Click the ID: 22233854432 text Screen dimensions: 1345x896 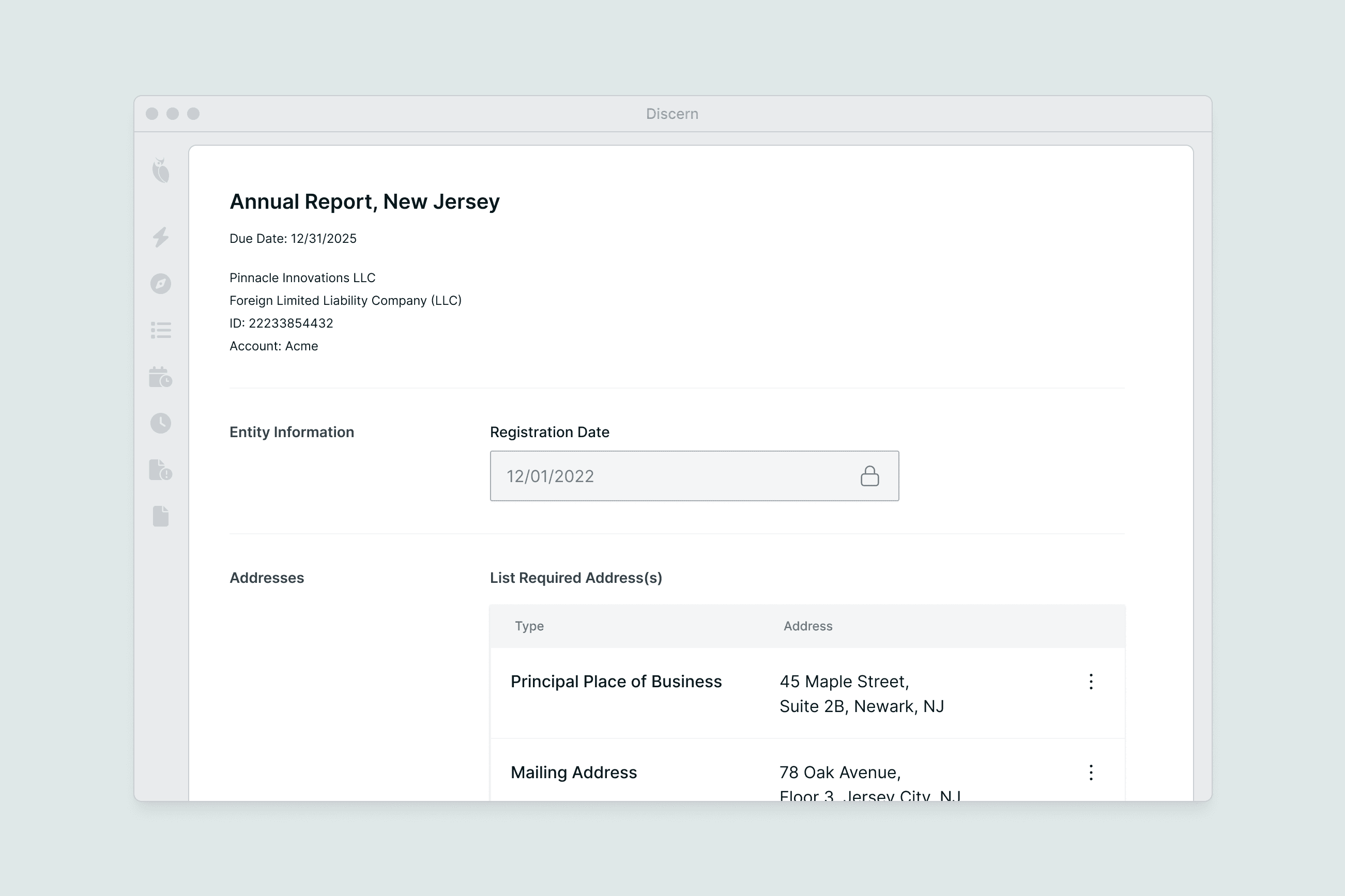(x=281, y=323)
